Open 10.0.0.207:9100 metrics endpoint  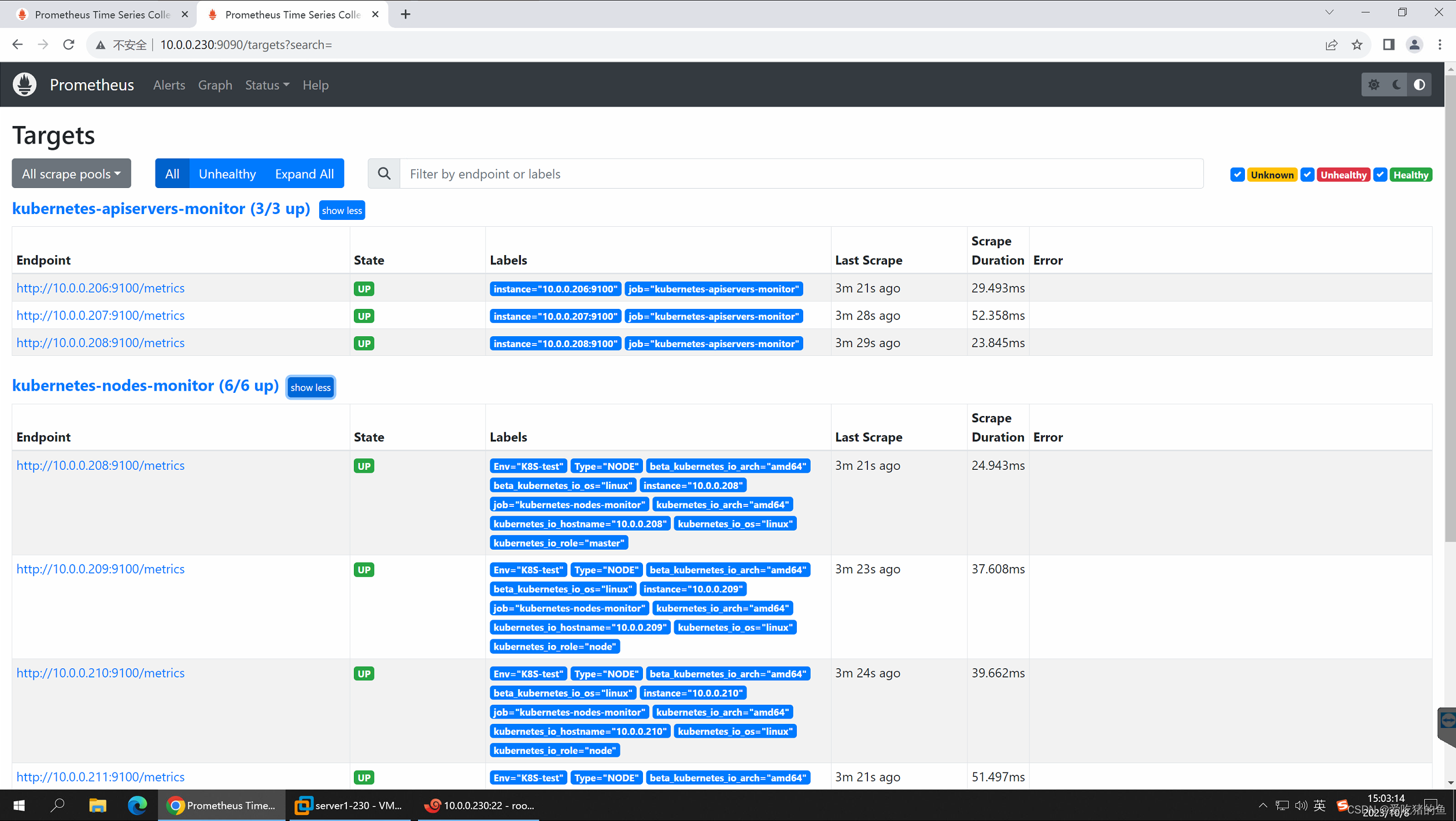[x=101, y=315]
